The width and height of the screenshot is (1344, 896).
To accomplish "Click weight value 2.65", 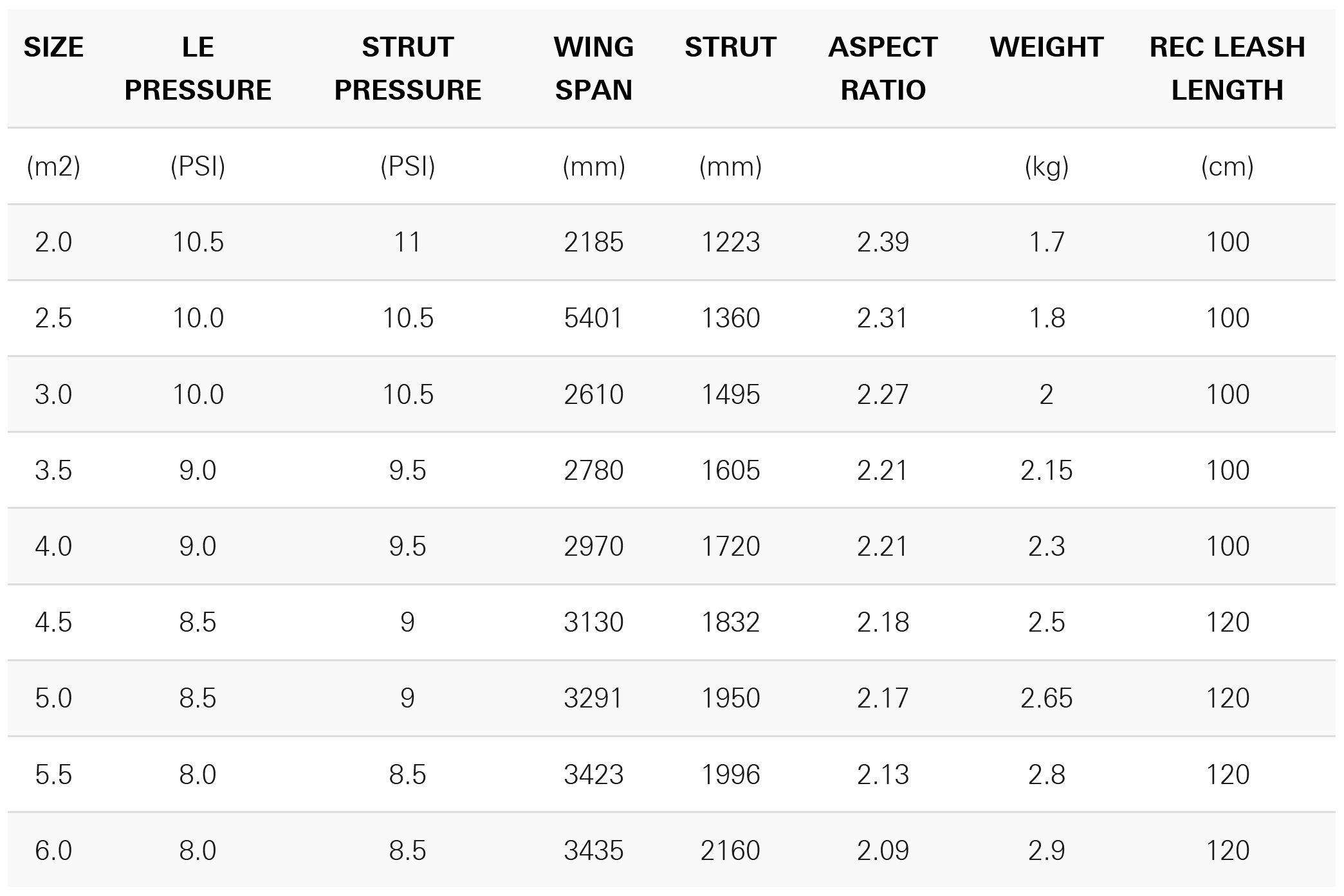I will click(x=1046, y=698).
